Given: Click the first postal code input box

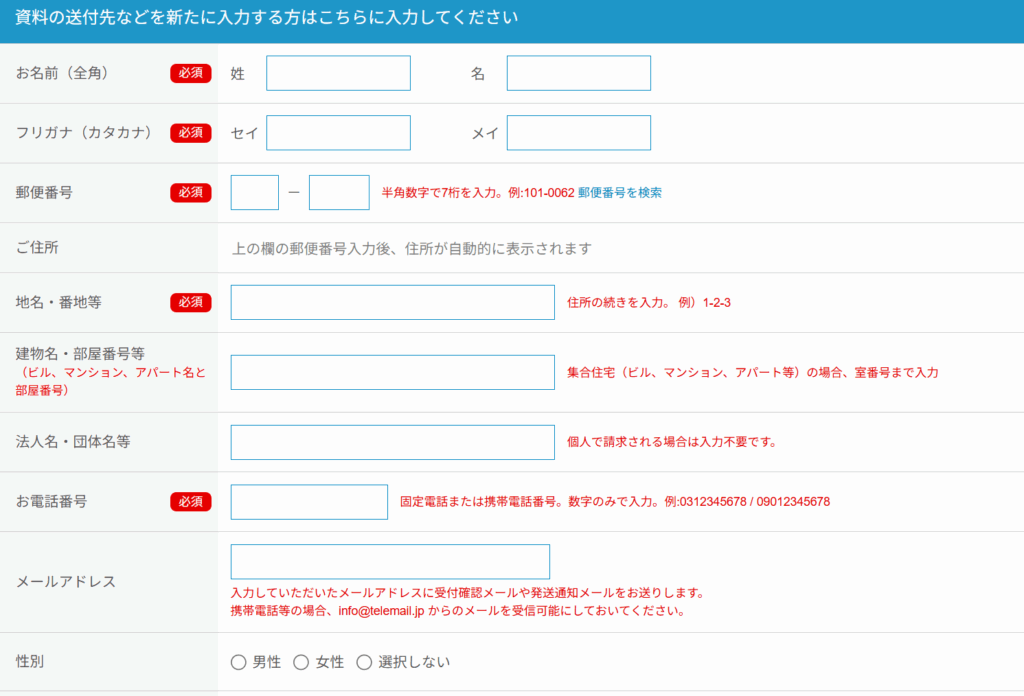Looking at the screenshot, I should point(253,192).
